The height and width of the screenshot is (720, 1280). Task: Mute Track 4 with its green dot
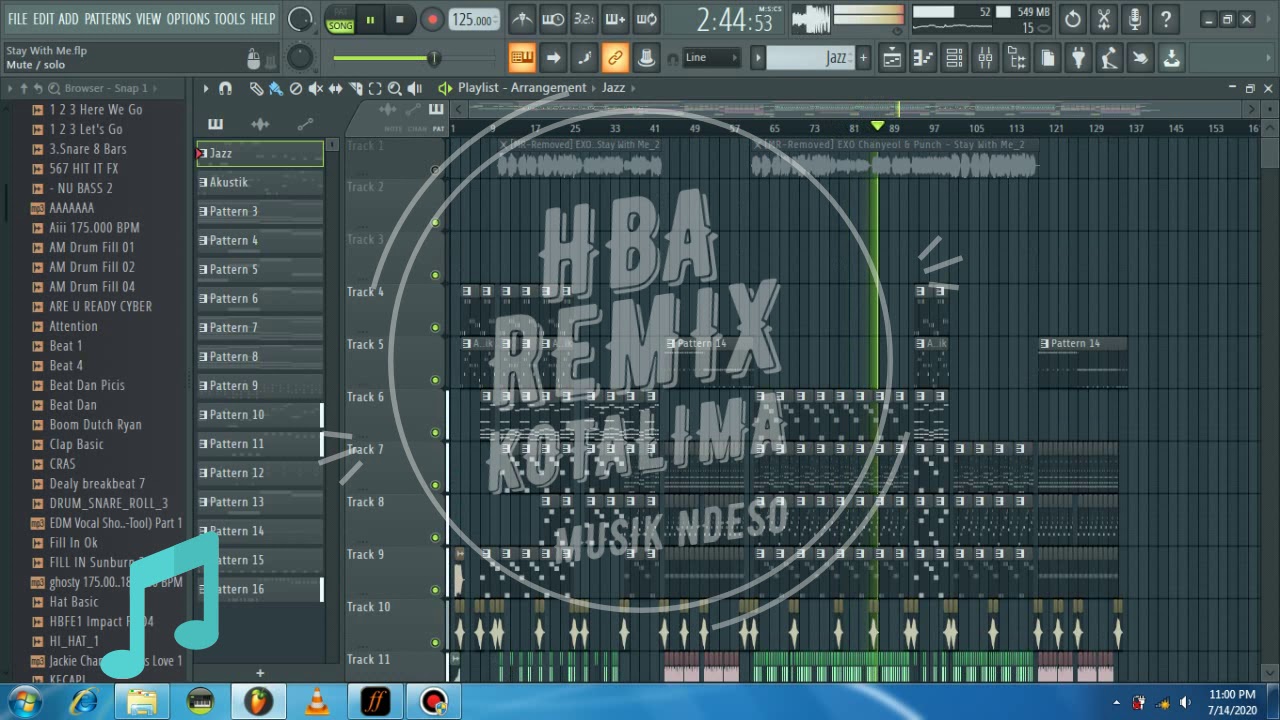click(435, 327)
